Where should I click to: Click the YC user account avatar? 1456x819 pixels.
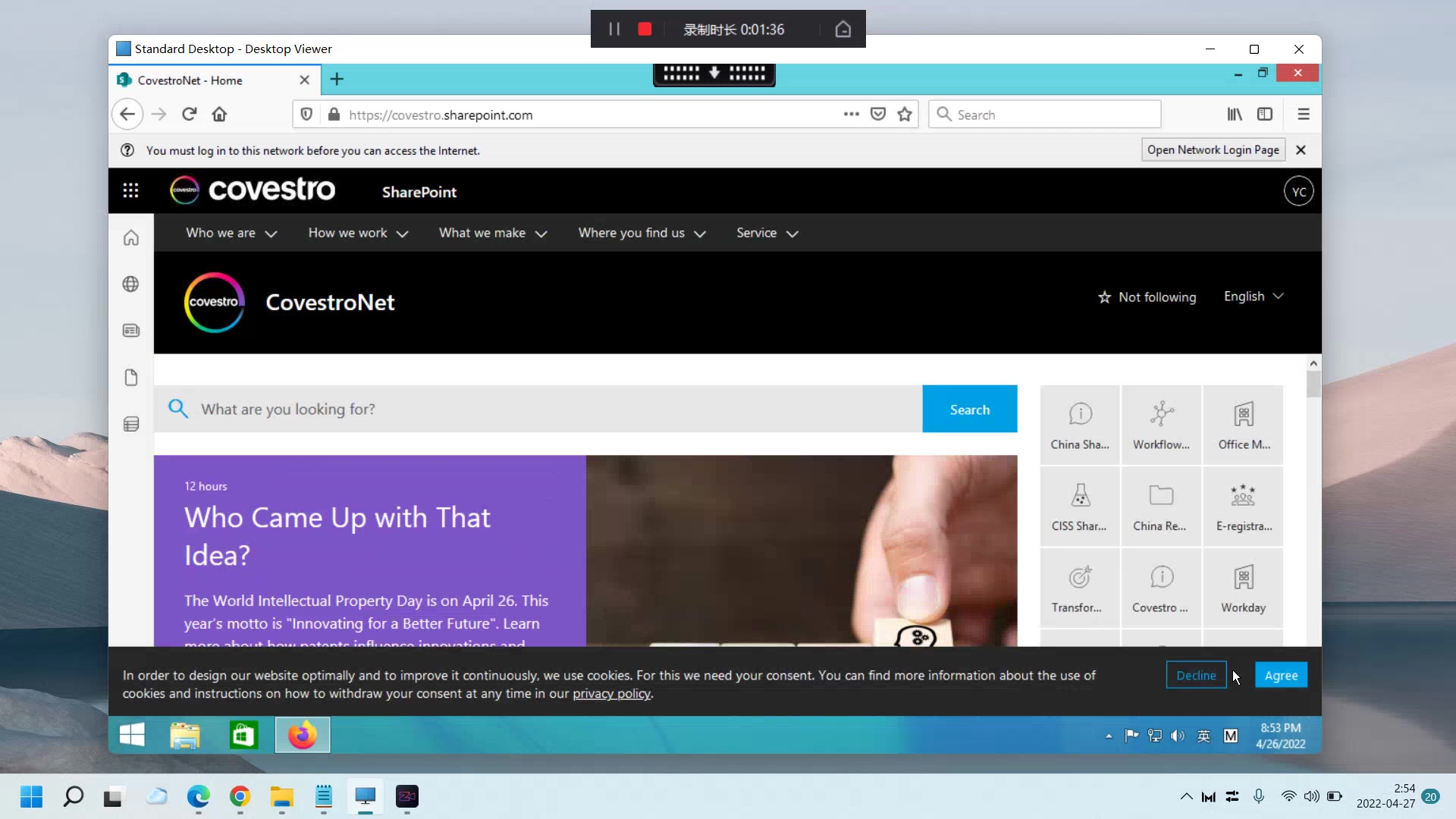coord(1298,191)
